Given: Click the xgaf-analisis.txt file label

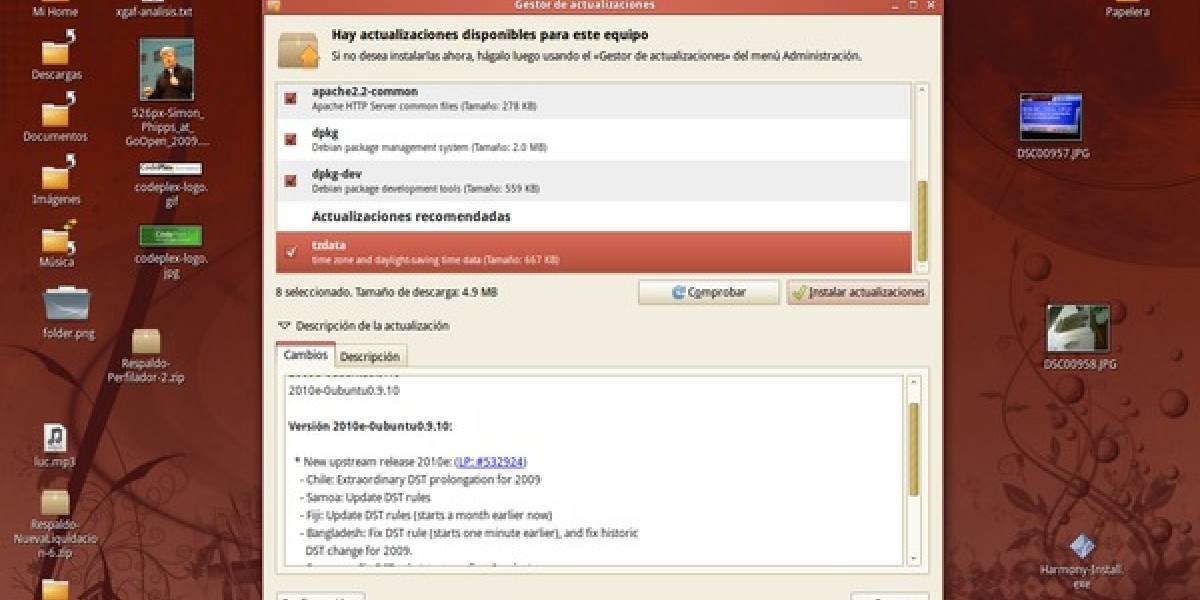Looking at the screenshot, I should (x=153, y=12).
